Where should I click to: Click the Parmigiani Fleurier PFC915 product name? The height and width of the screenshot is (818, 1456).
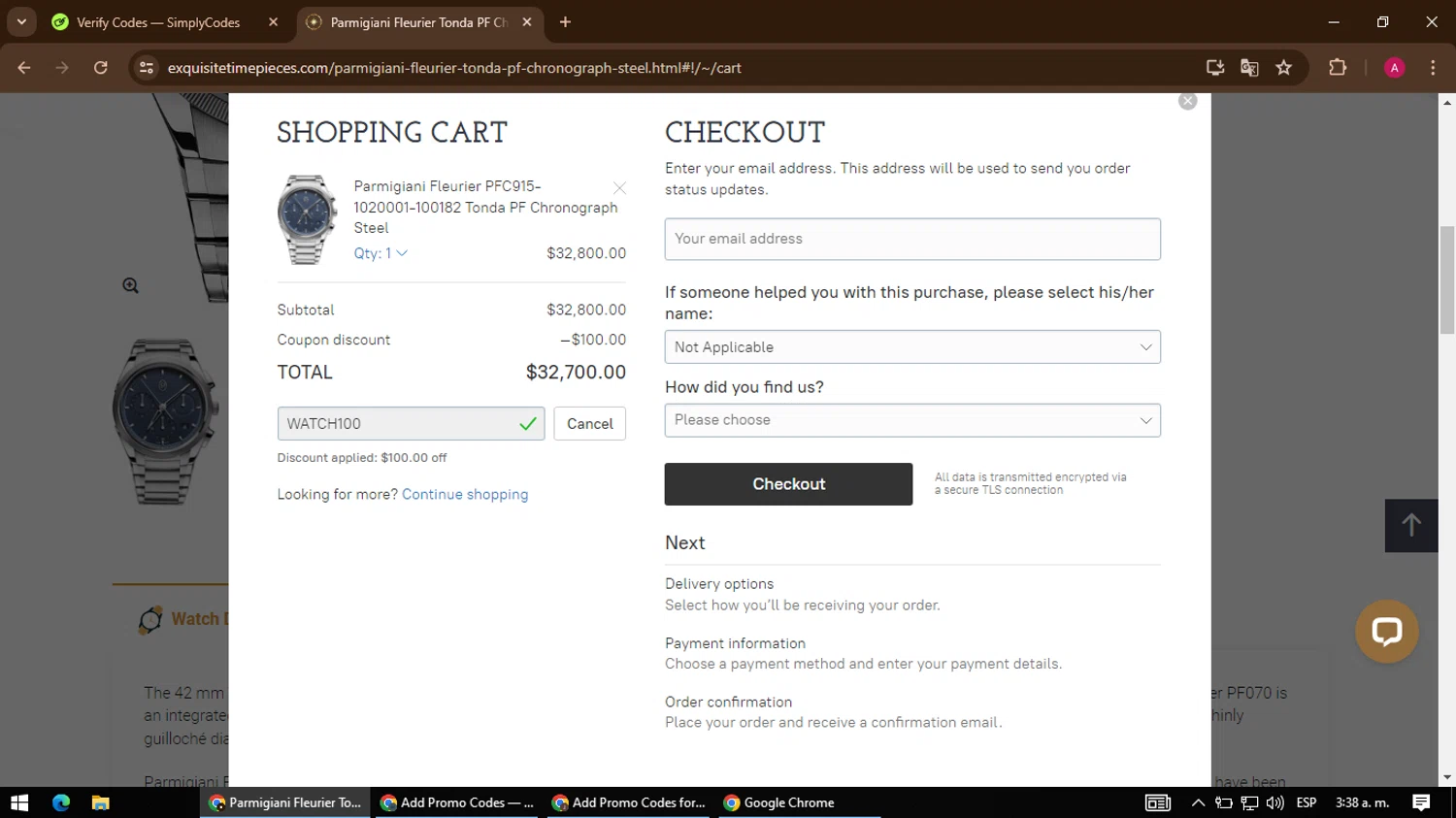485,207
